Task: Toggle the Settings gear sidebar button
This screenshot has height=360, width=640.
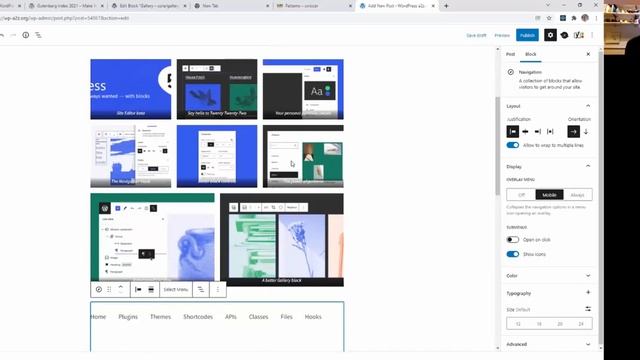Action: (x=550, y=35)
